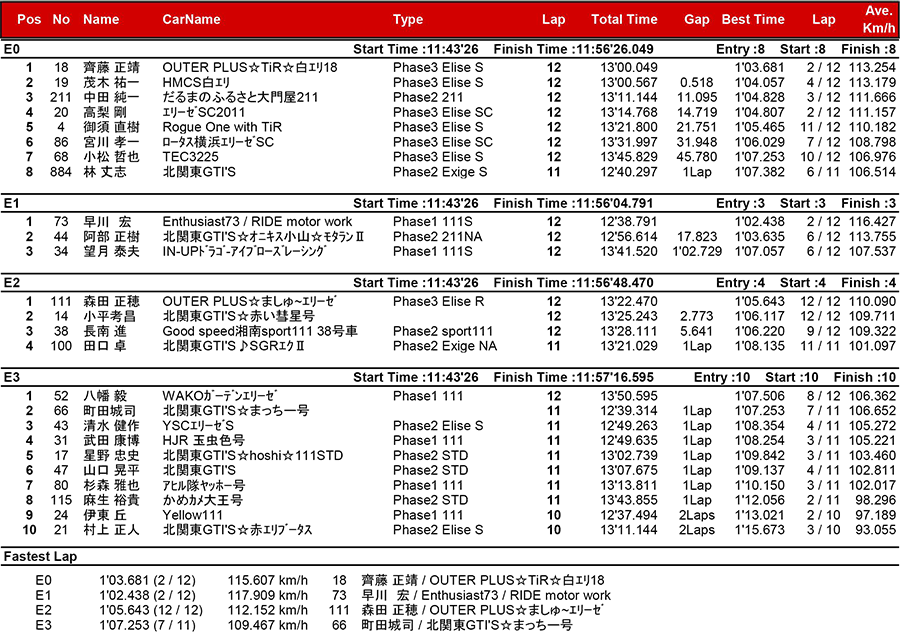Click the 'CarName' column header
Screen dimensions: 900x634
[x=191, y=20]
